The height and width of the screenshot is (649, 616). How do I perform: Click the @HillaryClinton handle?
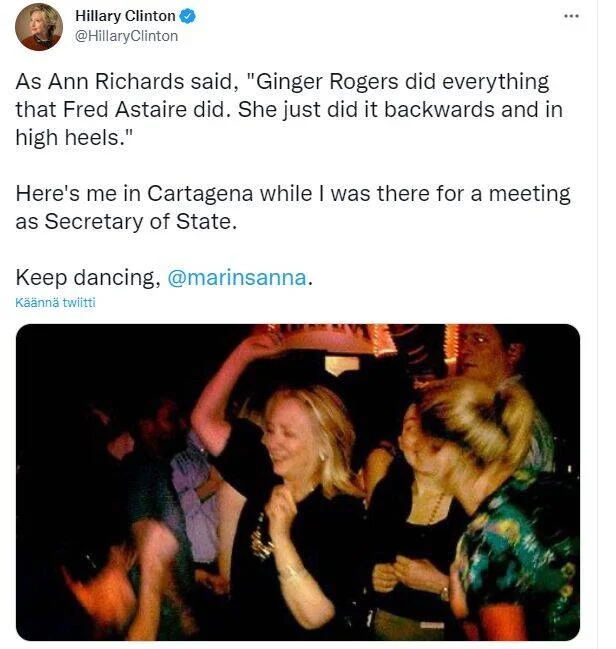[x=127, y=36]
